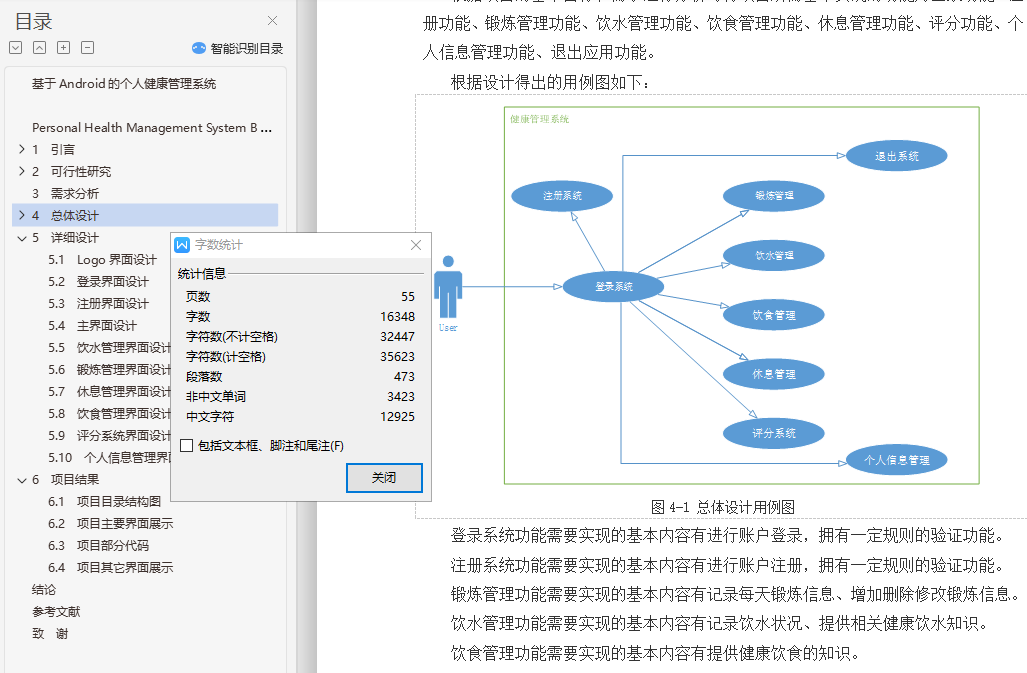Collapse chapter 6 项目结果
The width and height of the screenshot is (1027, 673).
tap(22, 480)
